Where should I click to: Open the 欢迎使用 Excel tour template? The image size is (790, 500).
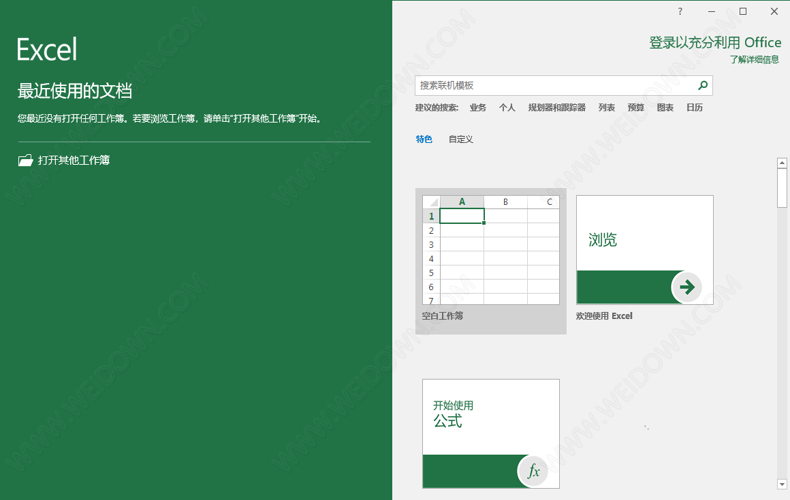645,250
